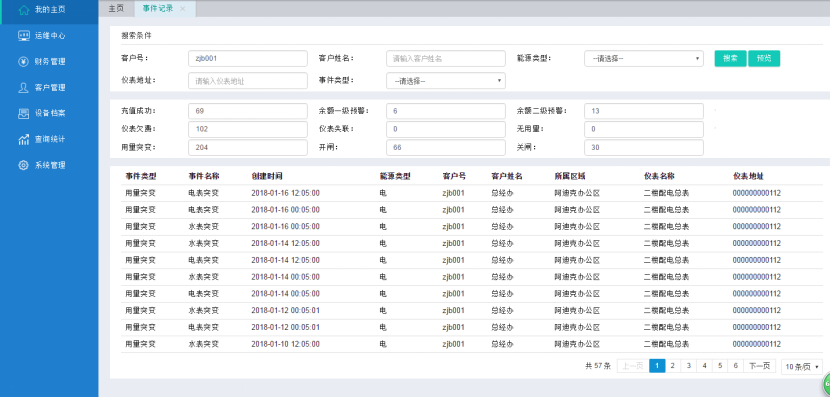Click the 创建时间 column header

pos(267,176)
